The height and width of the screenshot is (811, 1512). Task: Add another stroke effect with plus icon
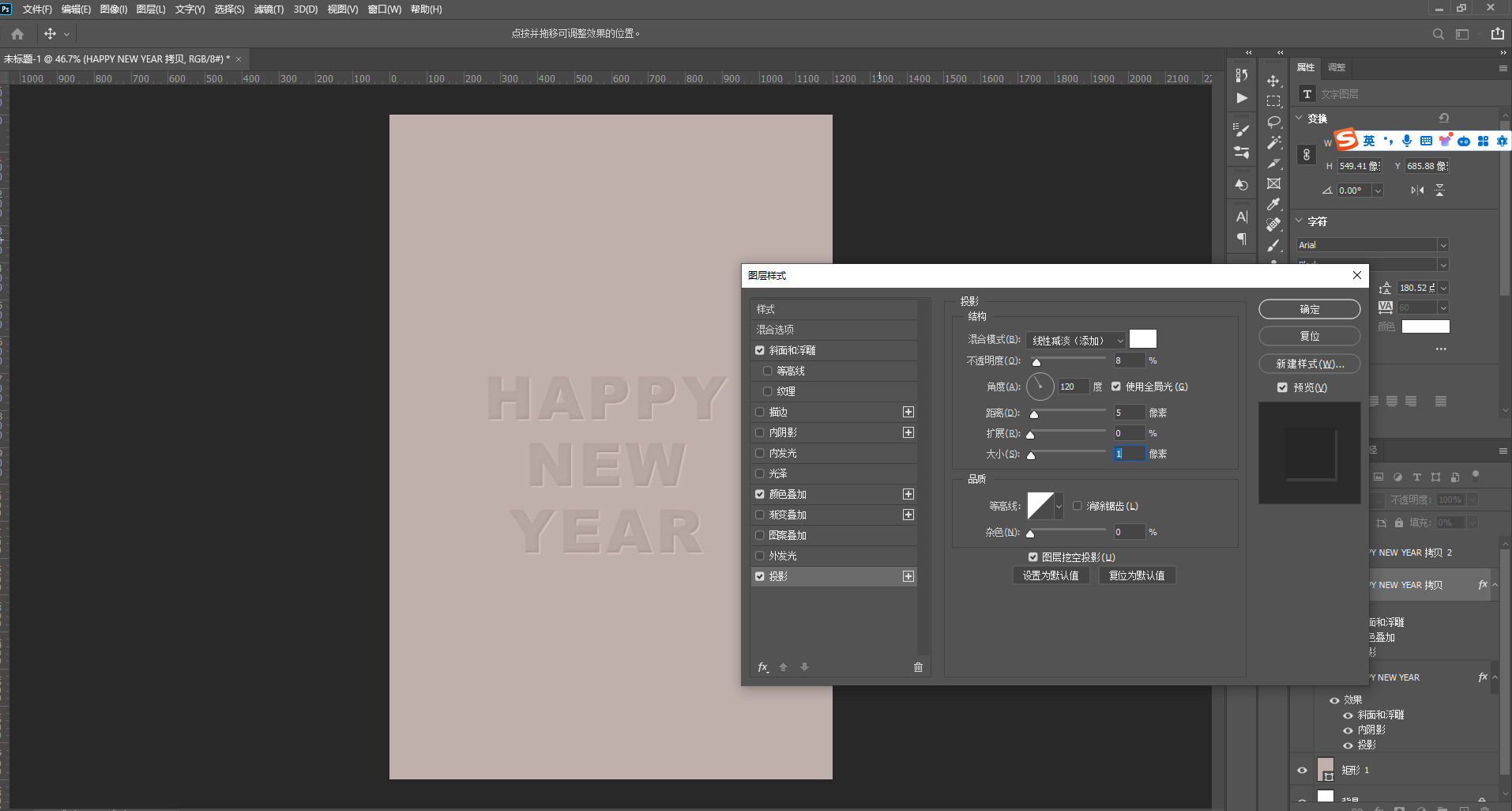click(908, 412)
